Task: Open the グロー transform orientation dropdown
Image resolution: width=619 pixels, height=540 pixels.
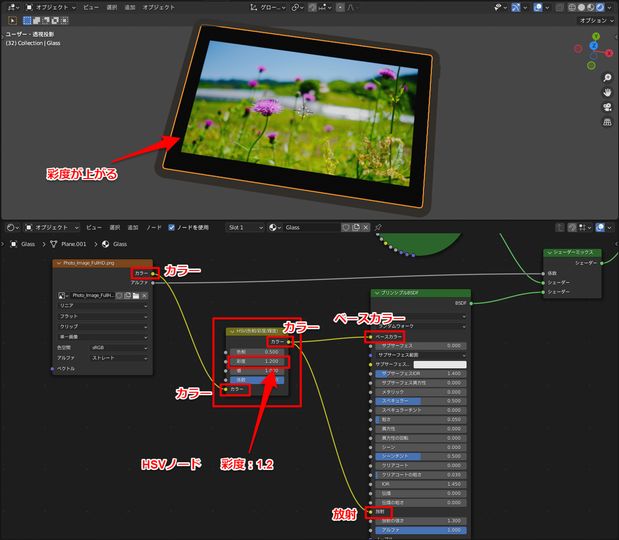Action: pyautogui.click(x=268, y=7)
